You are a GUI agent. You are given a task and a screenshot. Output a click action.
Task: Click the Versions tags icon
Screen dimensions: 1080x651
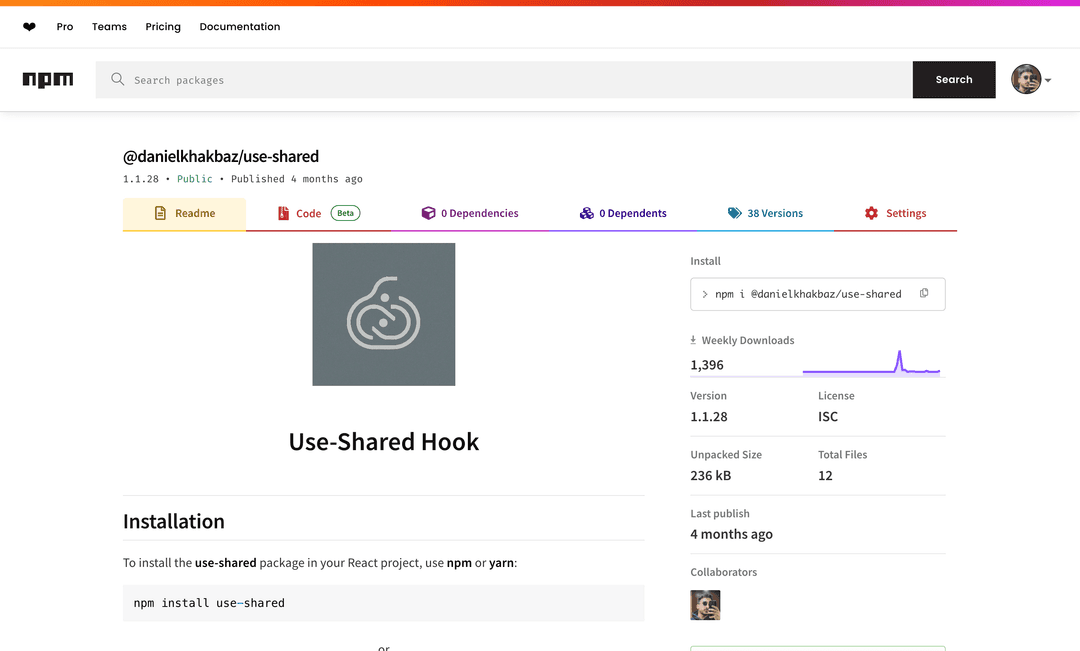[x=734, y=213]
